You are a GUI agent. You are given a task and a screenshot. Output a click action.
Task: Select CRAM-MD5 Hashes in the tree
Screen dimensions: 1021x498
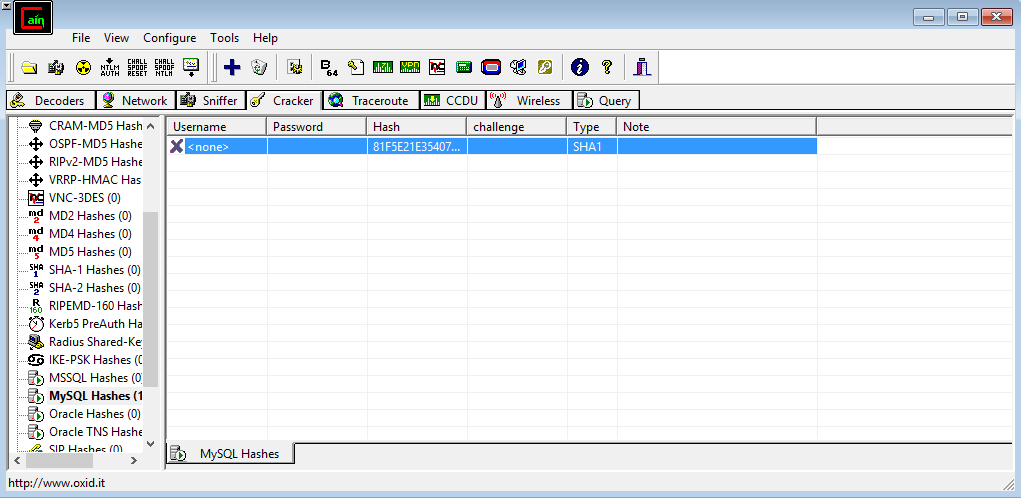(x=96, y=126)
